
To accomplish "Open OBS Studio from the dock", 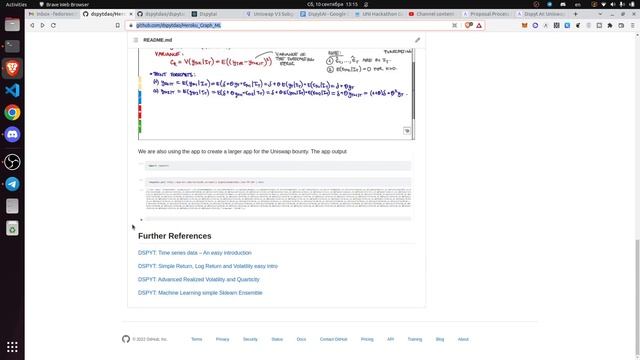I will [x=12, y=162].
